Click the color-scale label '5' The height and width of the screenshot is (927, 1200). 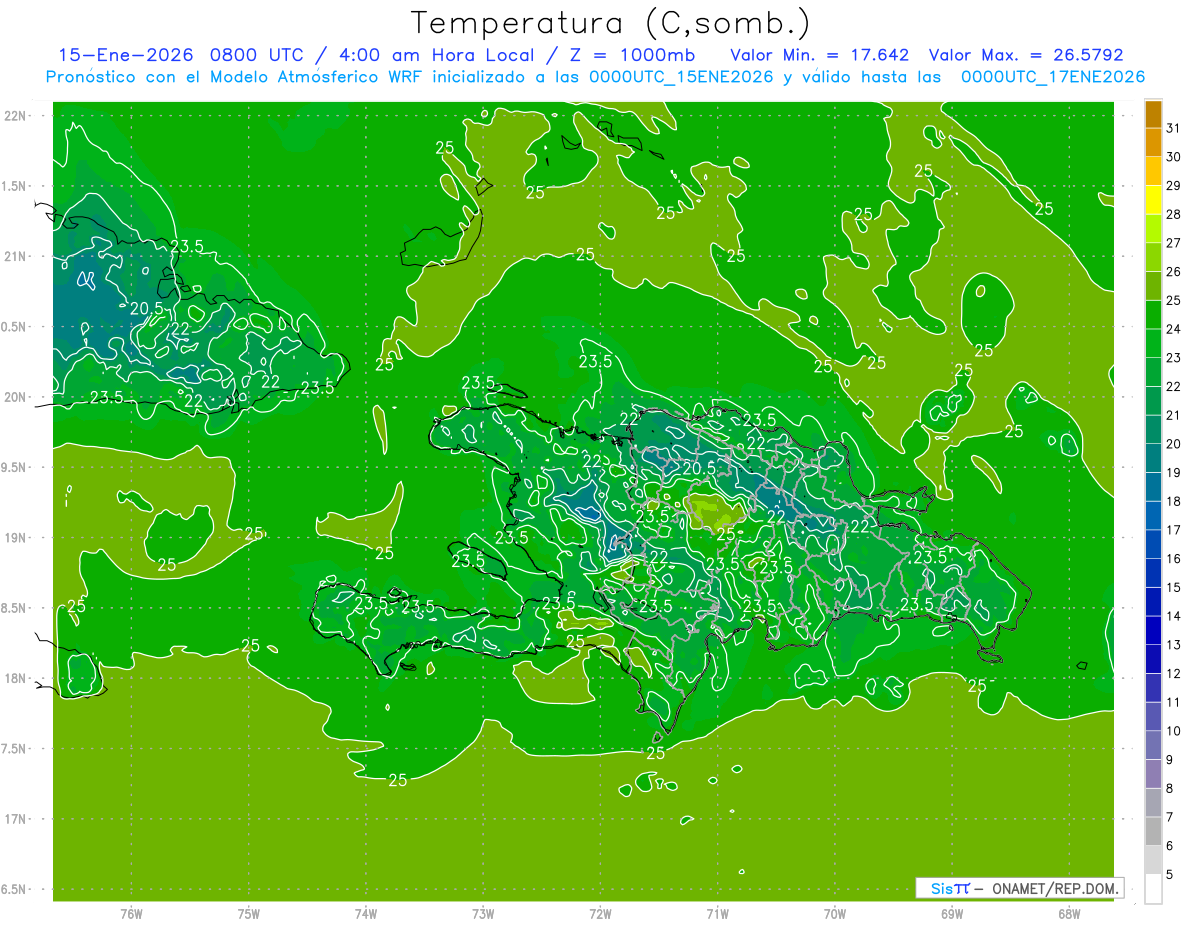(1170, 875)
